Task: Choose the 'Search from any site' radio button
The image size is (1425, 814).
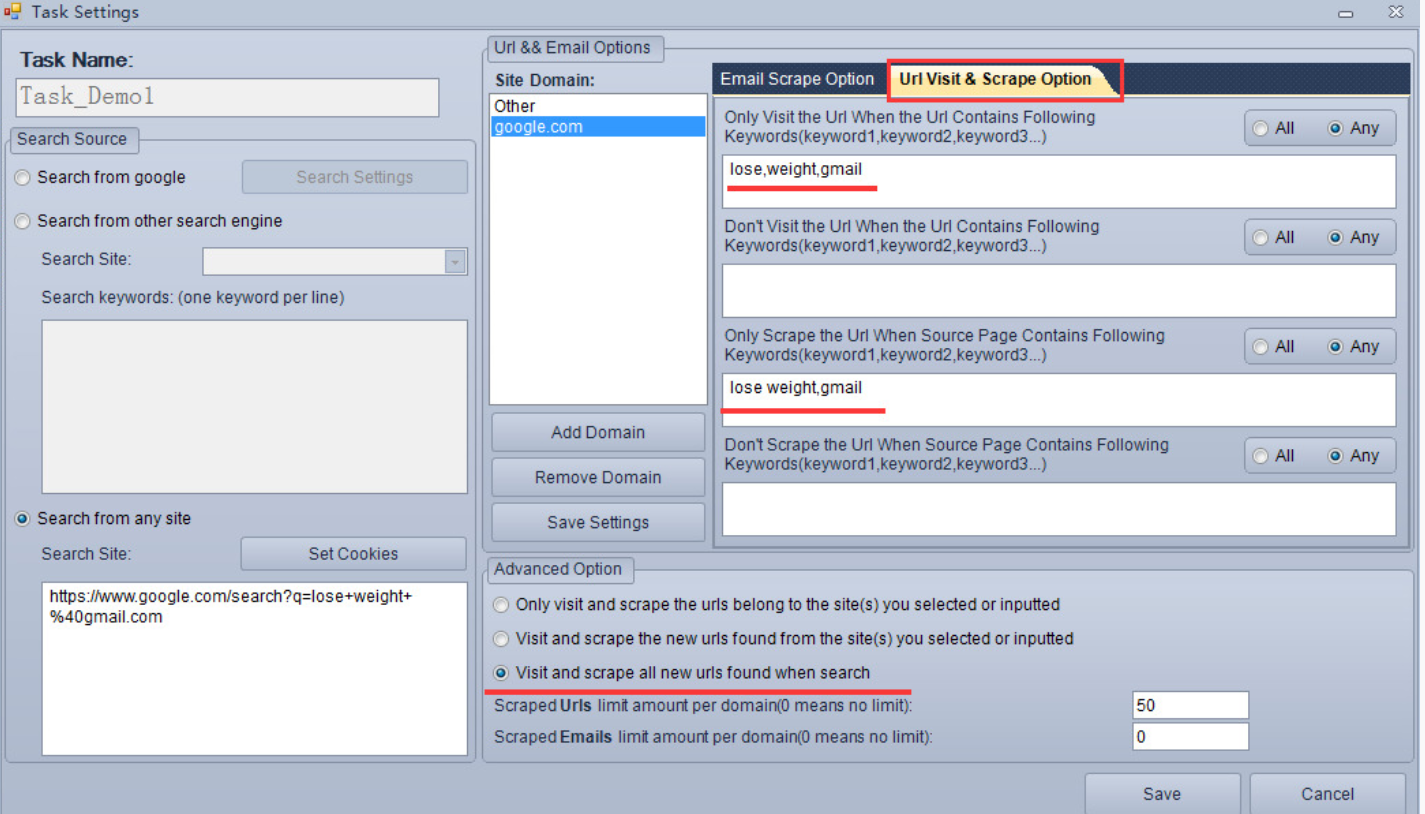Action: pos(23,519)
